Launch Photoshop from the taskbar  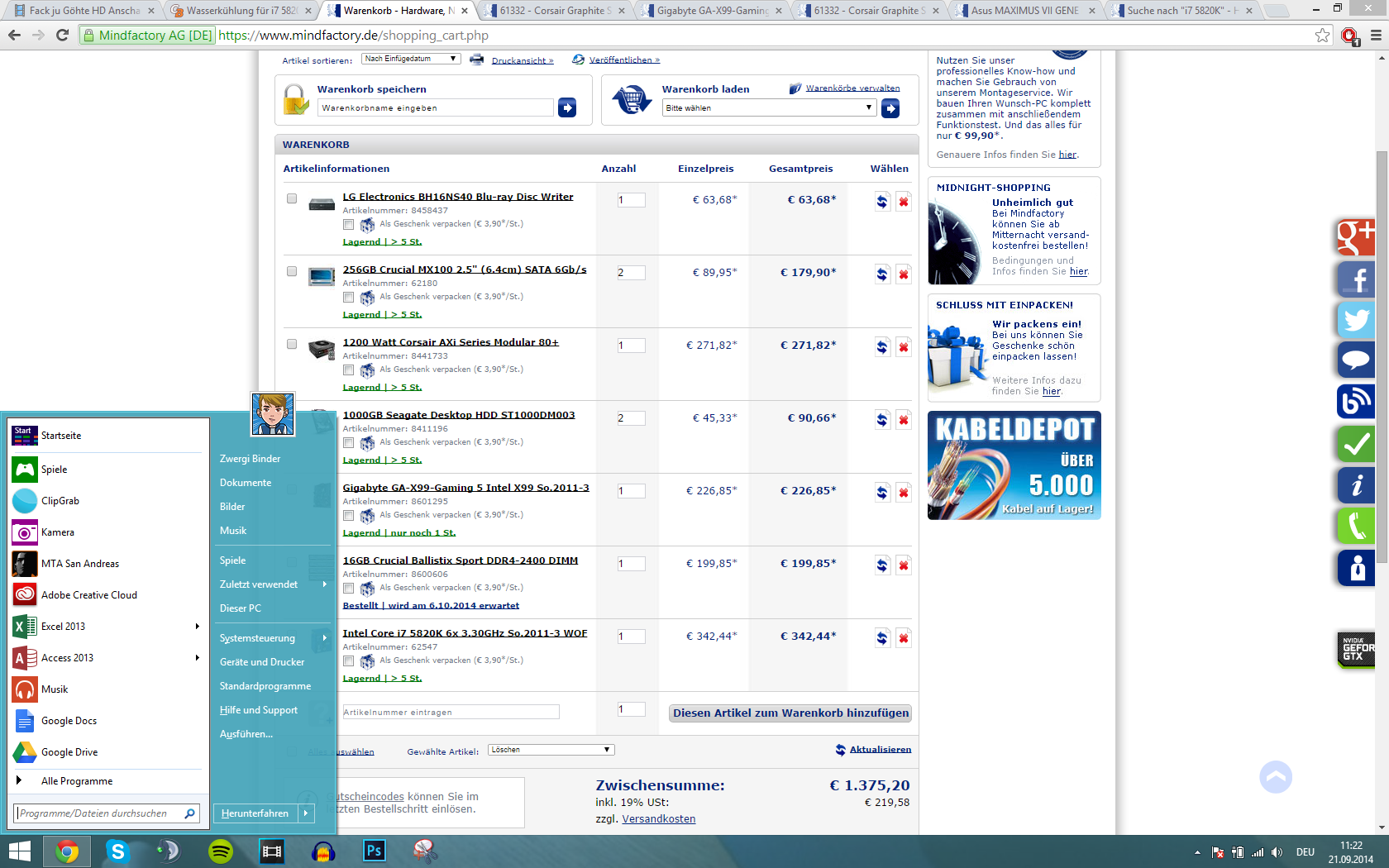coord(375,851)
